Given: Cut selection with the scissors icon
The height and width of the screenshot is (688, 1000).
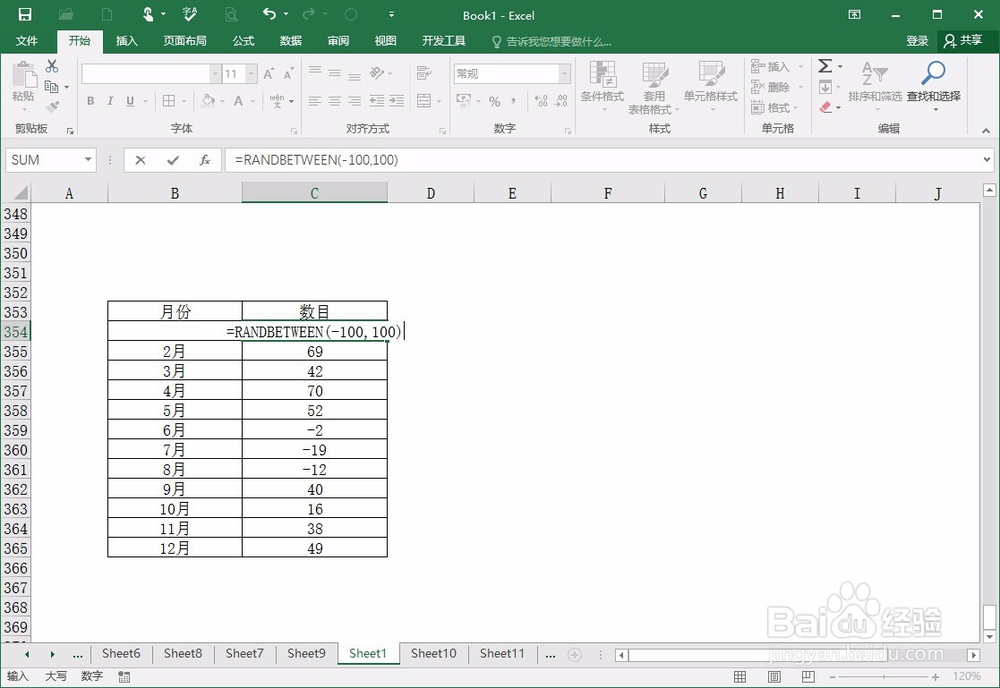Looking at the screenshot, I should point(52,66).
